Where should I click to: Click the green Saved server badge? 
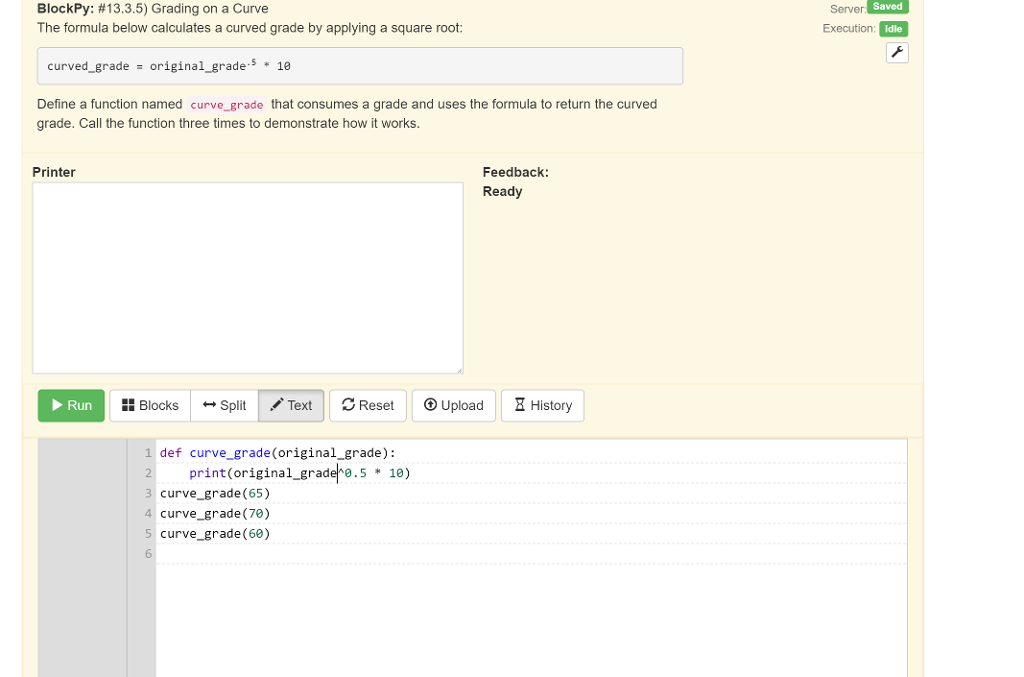(x=886, y=8)
